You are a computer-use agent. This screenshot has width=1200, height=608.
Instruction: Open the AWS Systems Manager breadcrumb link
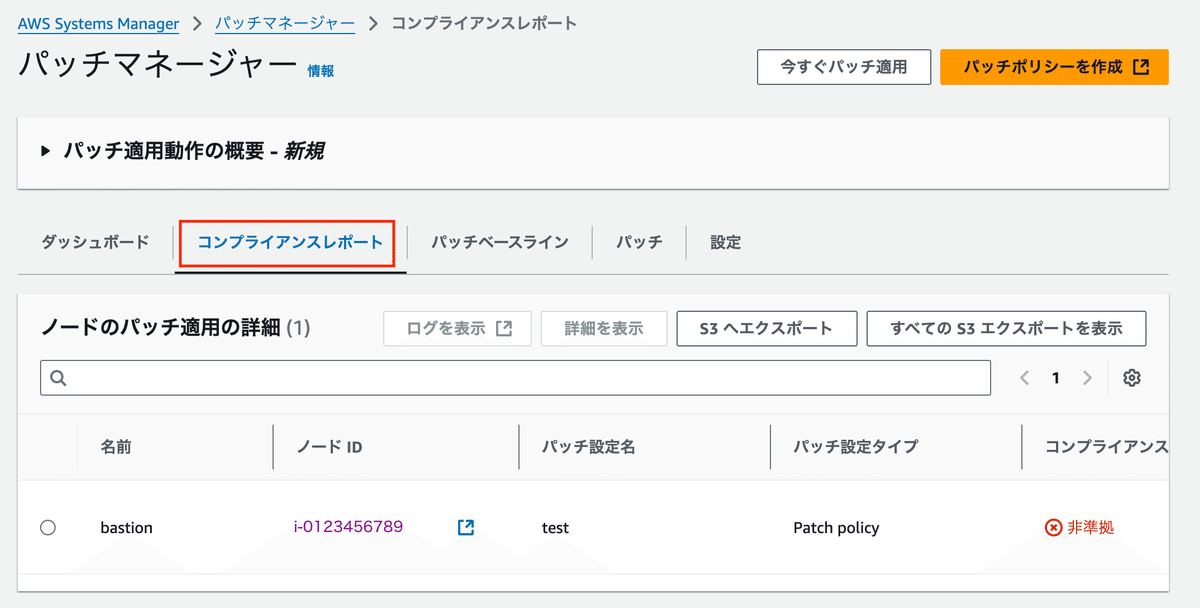click(x=98, y=22)
